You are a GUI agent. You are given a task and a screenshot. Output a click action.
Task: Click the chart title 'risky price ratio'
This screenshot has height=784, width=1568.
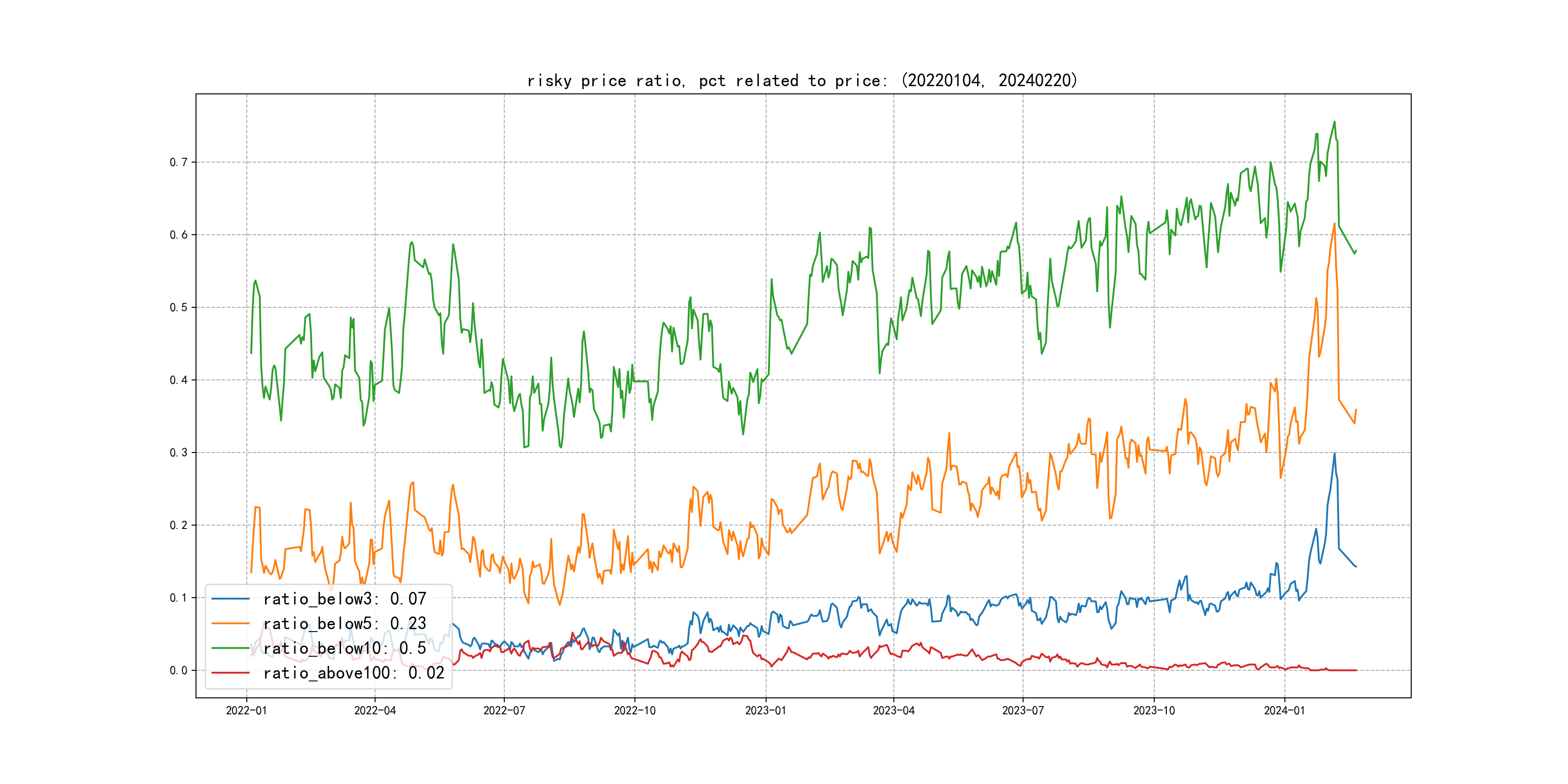[801, 80]
